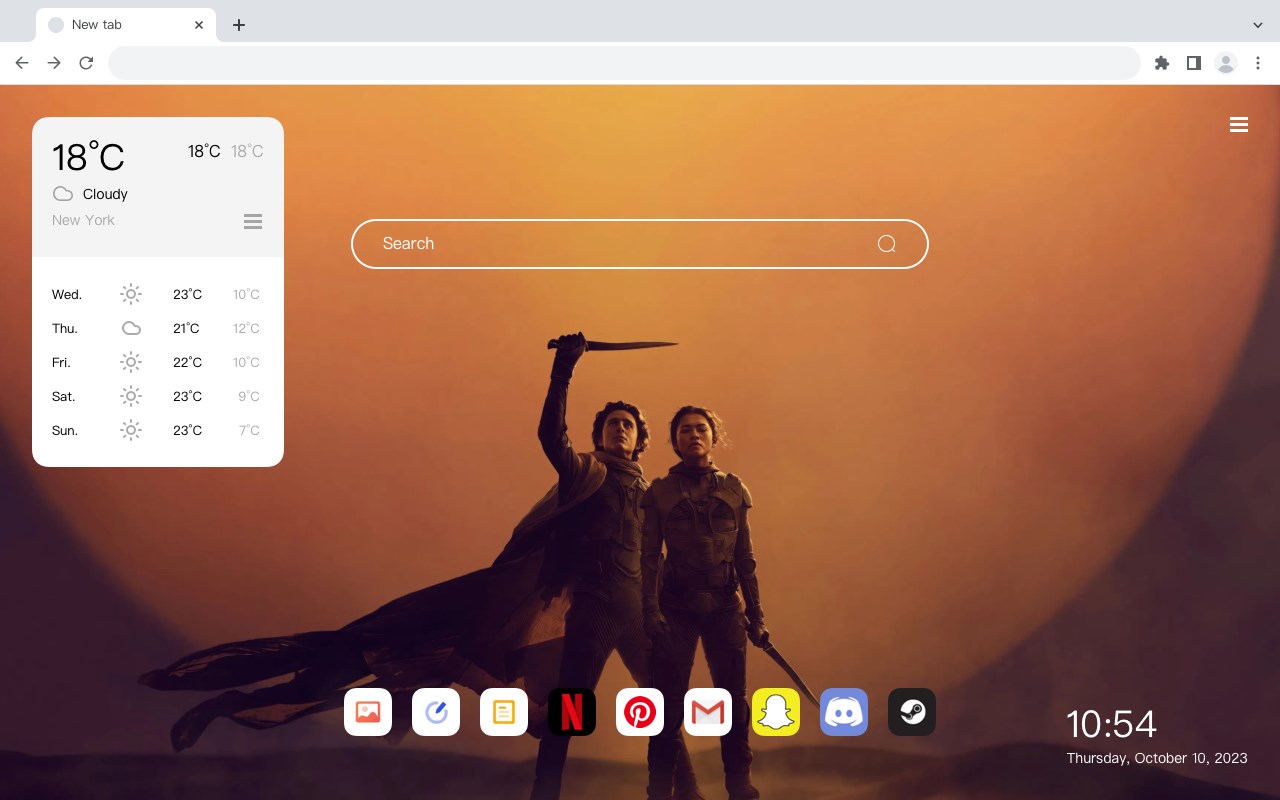Open the Steam shortcut
This screenshot has height=800, width=1280.
click(912, 712)
